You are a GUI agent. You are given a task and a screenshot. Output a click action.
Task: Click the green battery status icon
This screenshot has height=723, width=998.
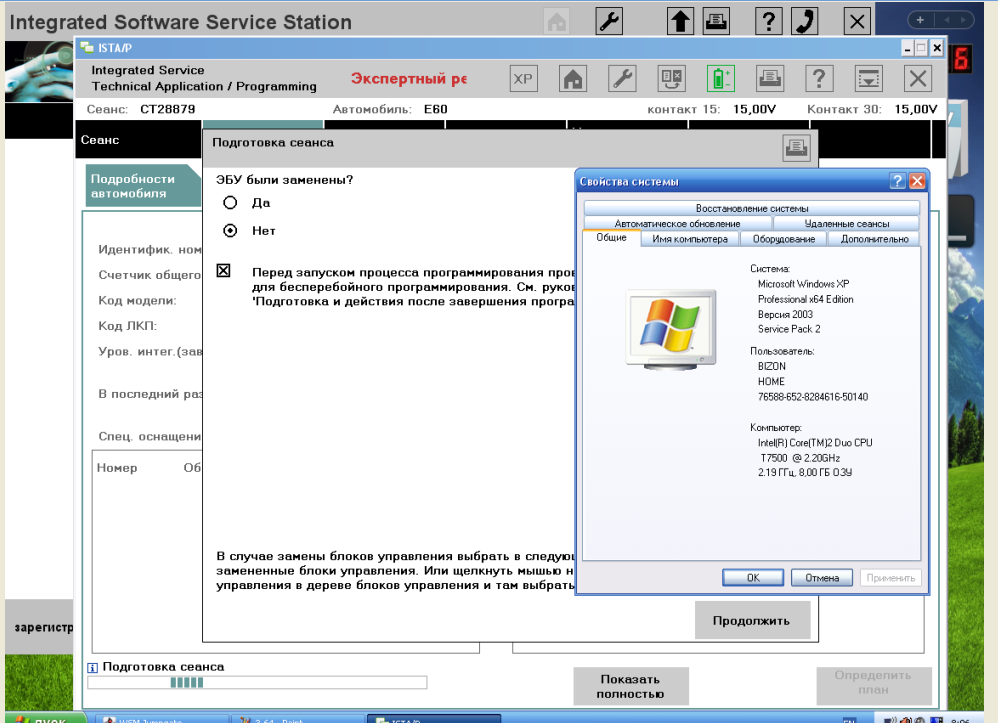(720, 79)
